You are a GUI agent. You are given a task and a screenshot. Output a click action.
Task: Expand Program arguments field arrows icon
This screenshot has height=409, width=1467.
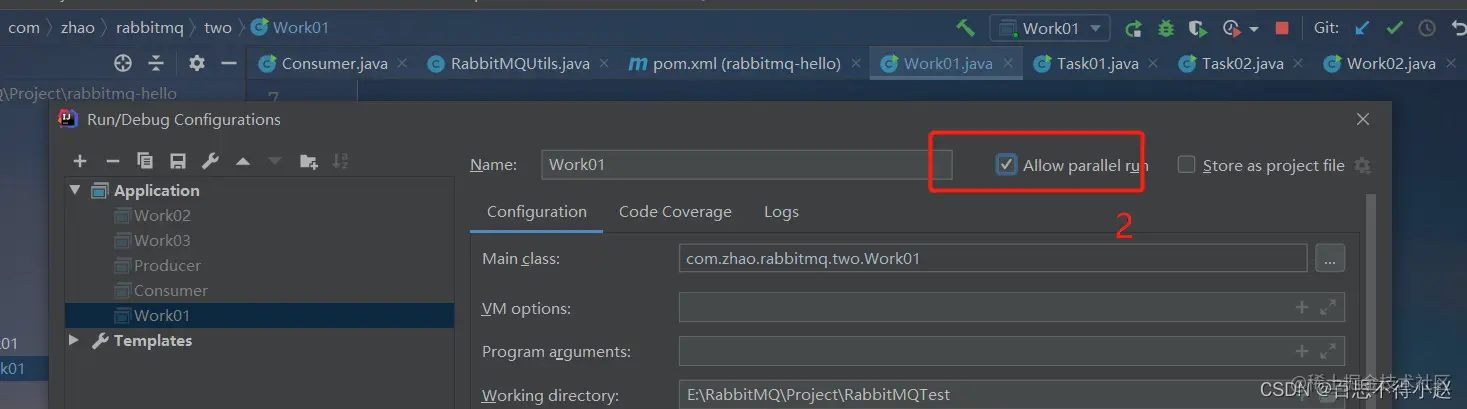tap(1328, 351)
